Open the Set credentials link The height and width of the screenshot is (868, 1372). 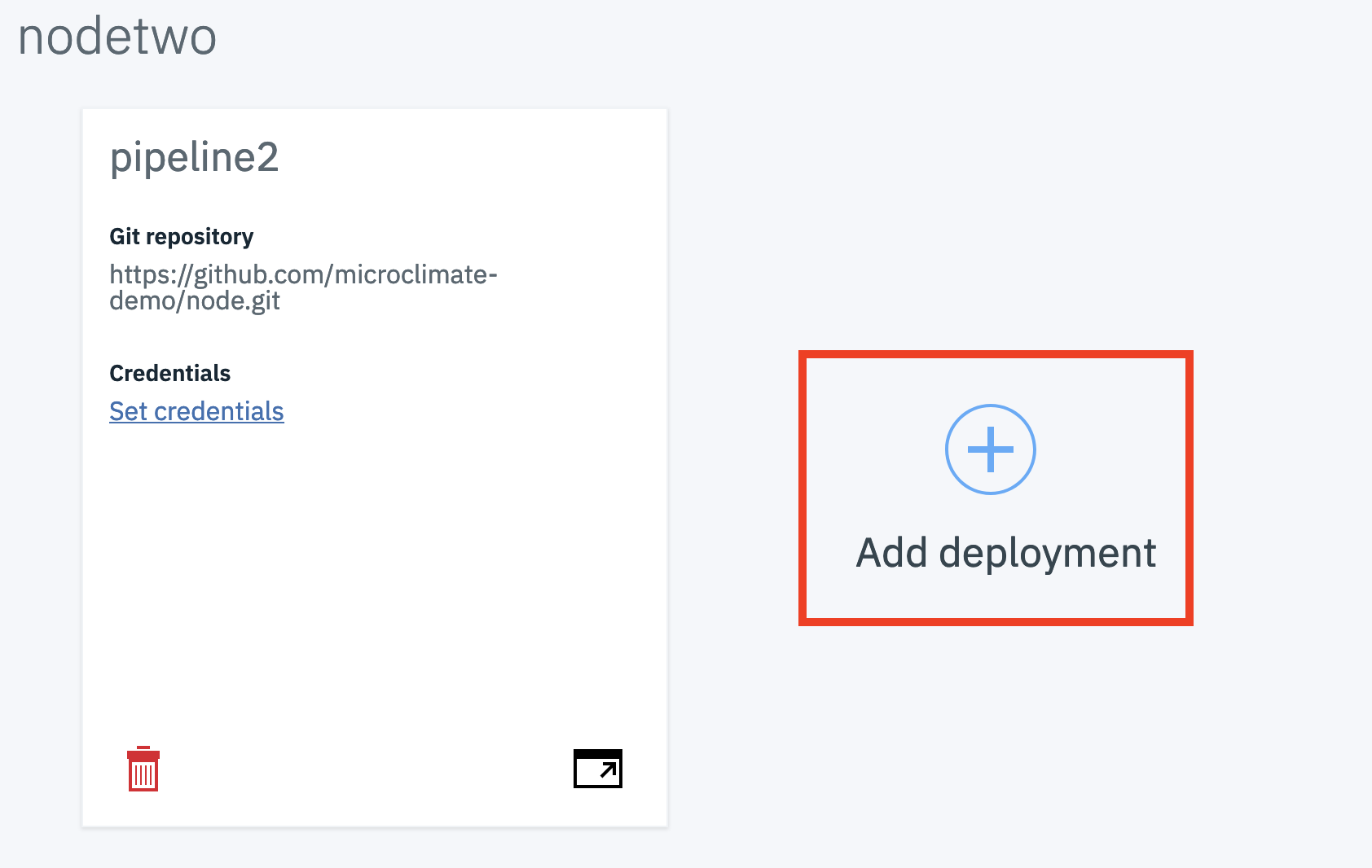(196, 411)
